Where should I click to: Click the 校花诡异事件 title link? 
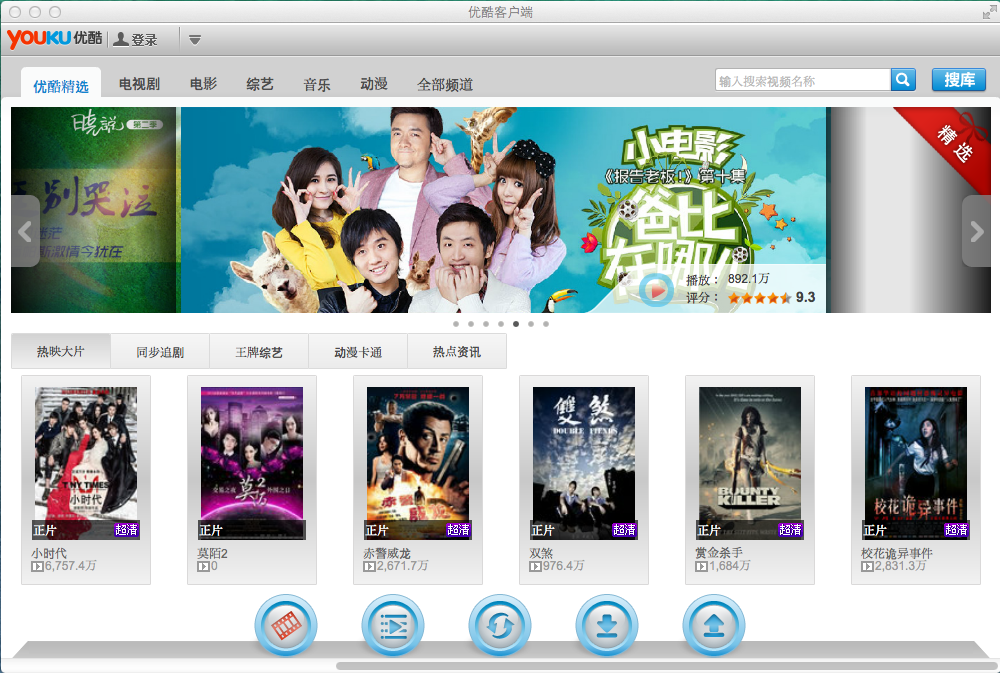click(x=897, y=553)
